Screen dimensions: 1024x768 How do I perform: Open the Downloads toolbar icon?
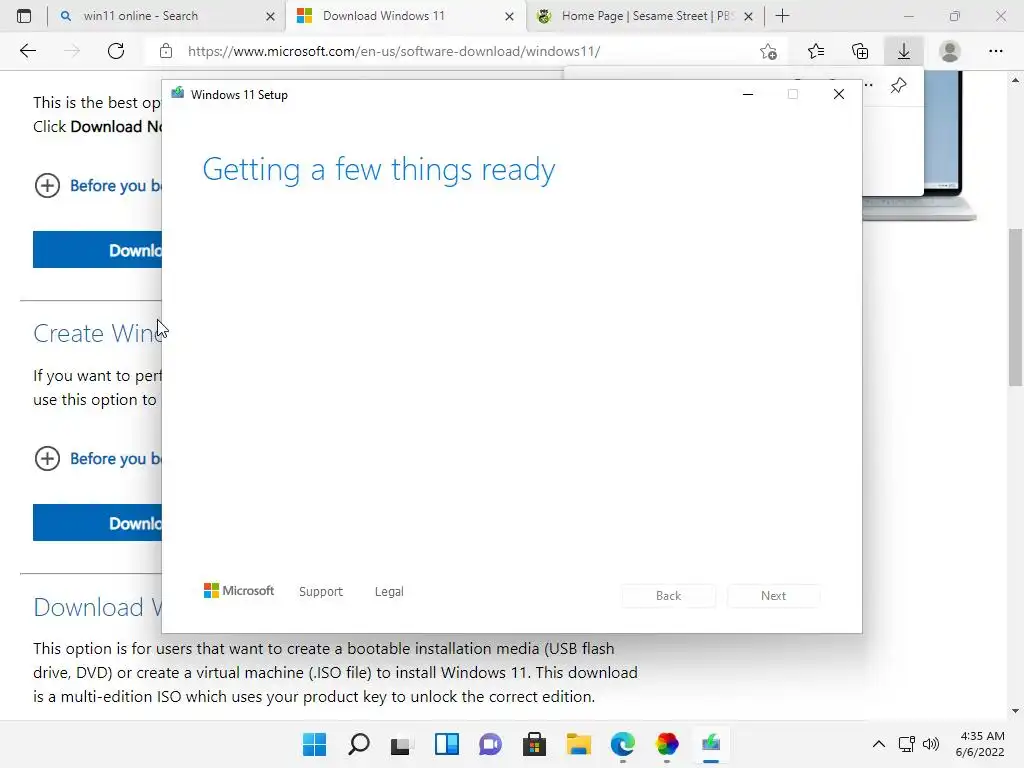pos(904,51)
